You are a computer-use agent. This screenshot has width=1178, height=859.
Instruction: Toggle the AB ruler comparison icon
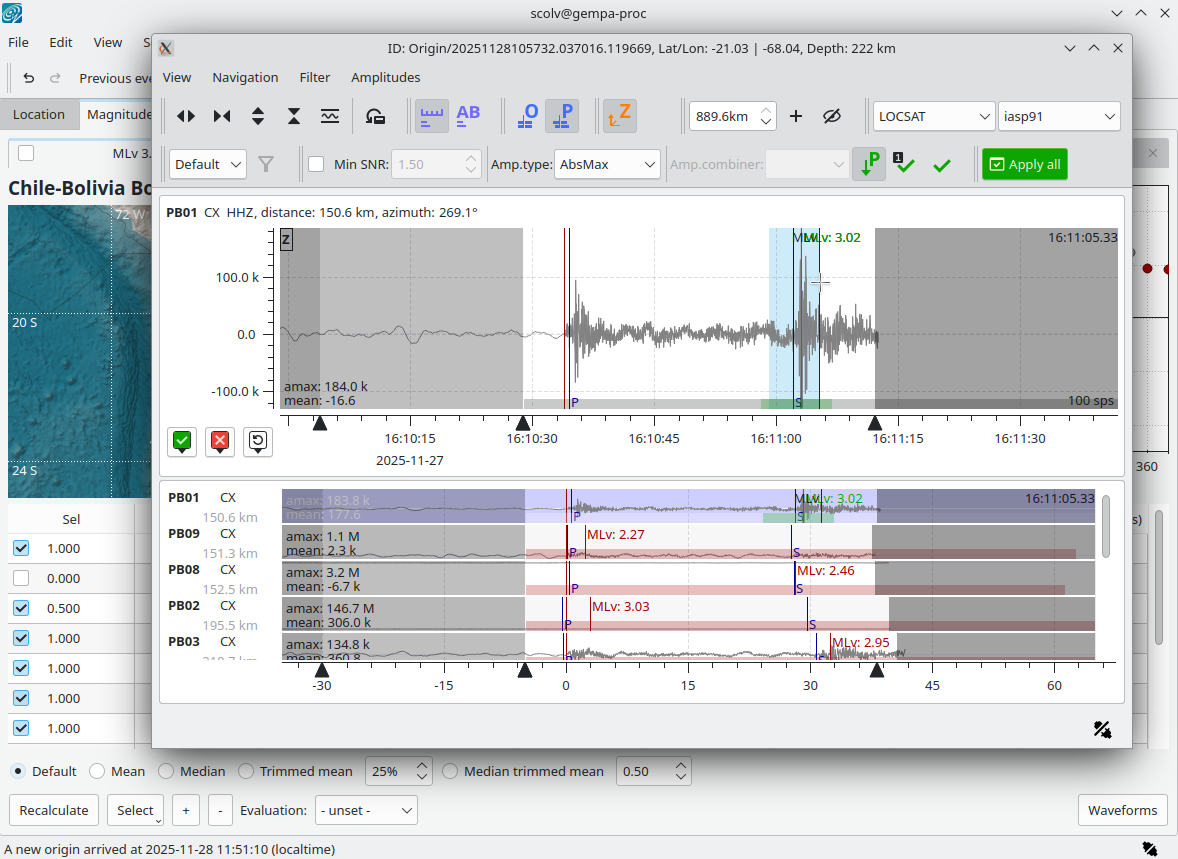click(468, 116)
